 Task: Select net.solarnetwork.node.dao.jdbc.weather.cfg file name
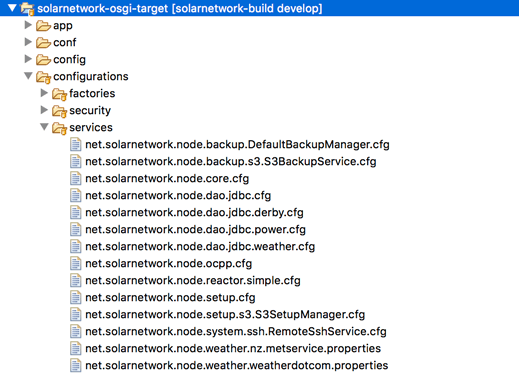[200, 247]
